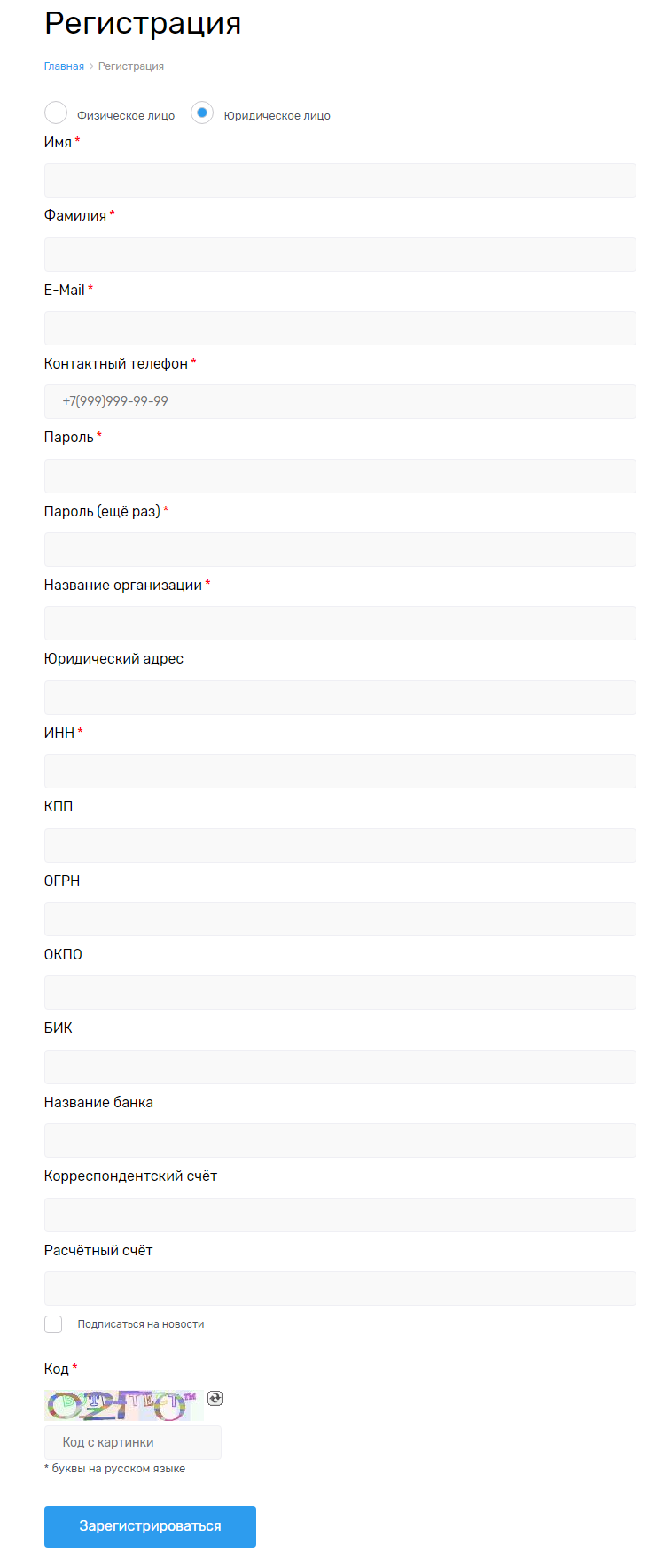Click the Контактный телефон field
Screen dimensions: 656x1568
coord(340,401)
